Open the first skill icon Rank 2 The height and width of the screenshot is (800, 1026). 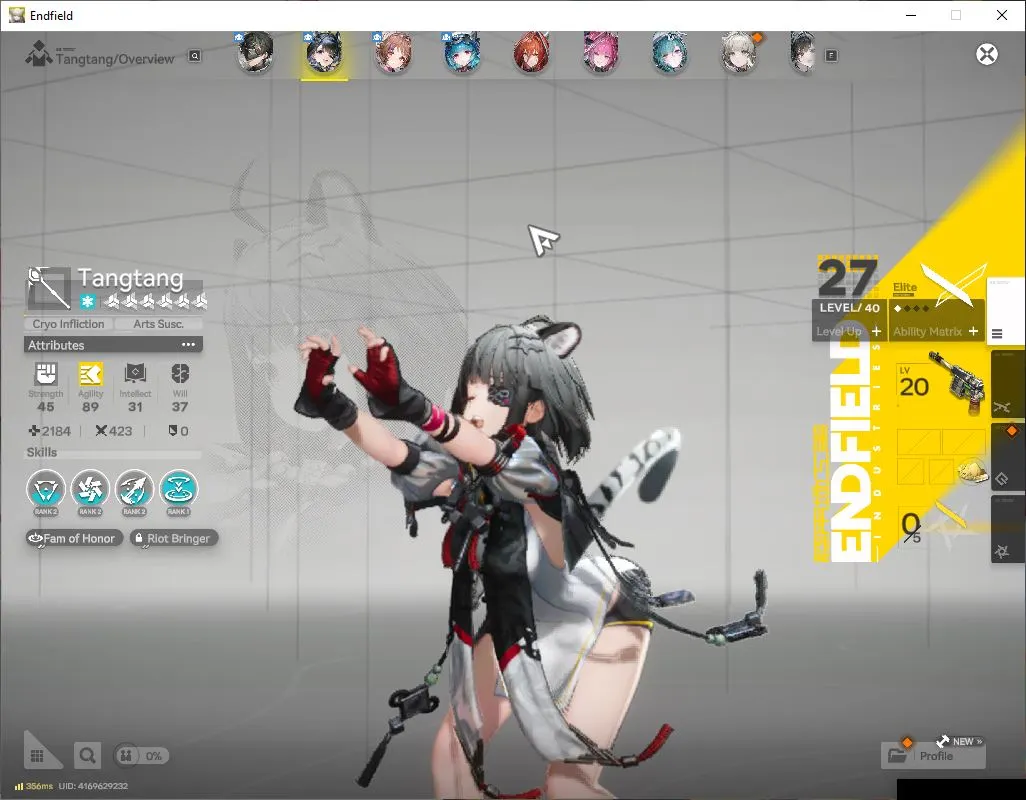click(x=46, y=489)
